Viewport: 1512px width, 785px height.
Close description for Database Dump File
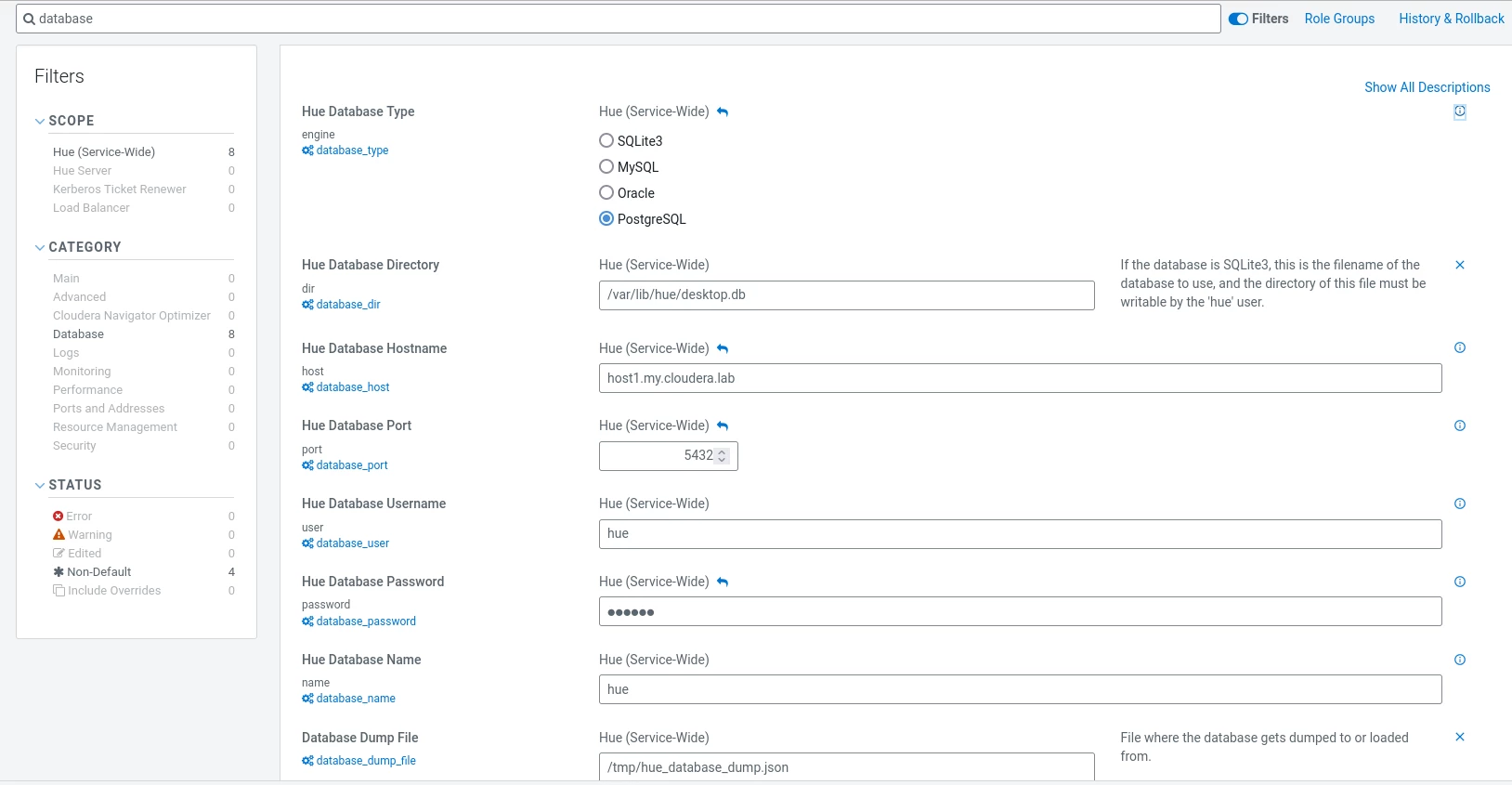1460,737
